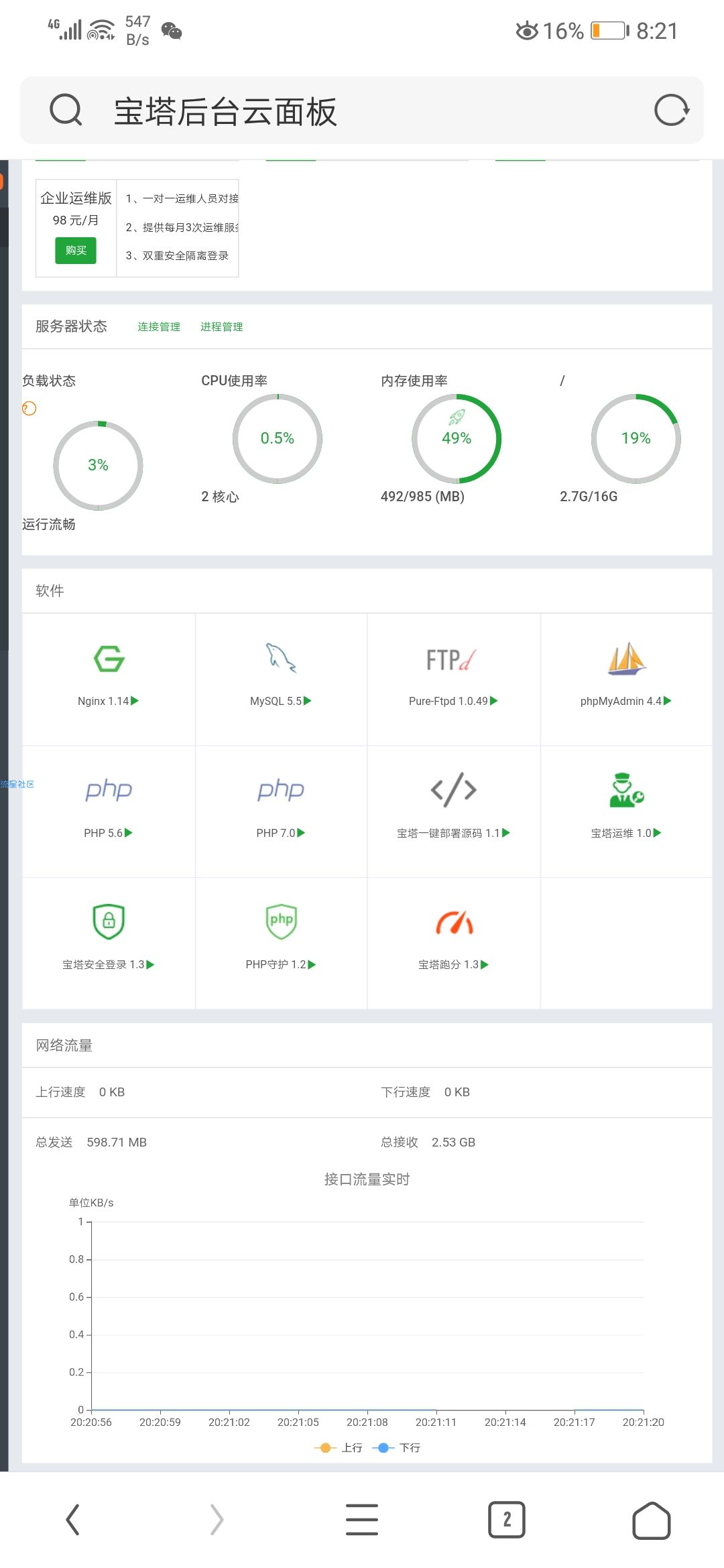
Task: Expand the 宝塔运维 1.0 arrow
Action: coord(658,833)
